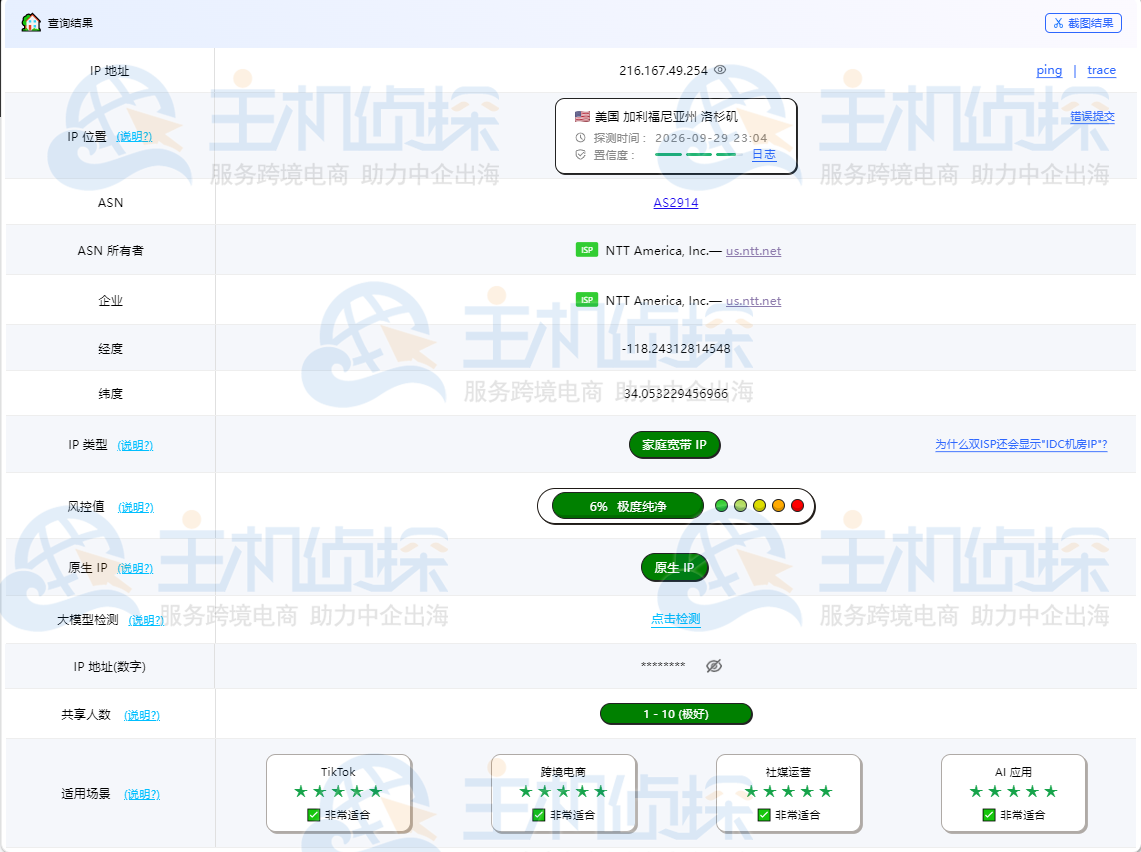
Task: Click the red risk level dot
Action: pyautogui.click(x=798, y=506)
